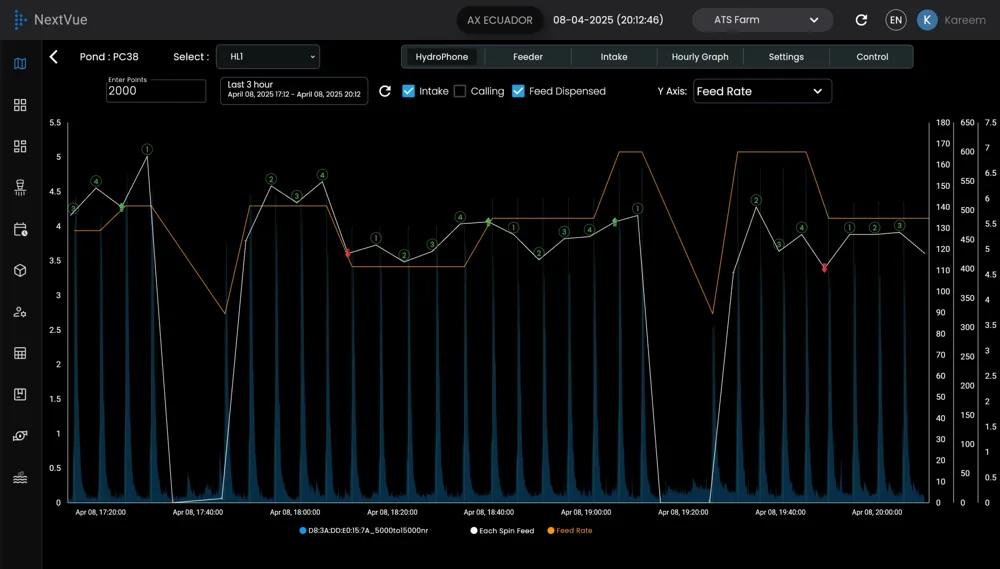Go back using the left chevron arrow
This screenshot has height=569, width=1000.
(54, 57)
